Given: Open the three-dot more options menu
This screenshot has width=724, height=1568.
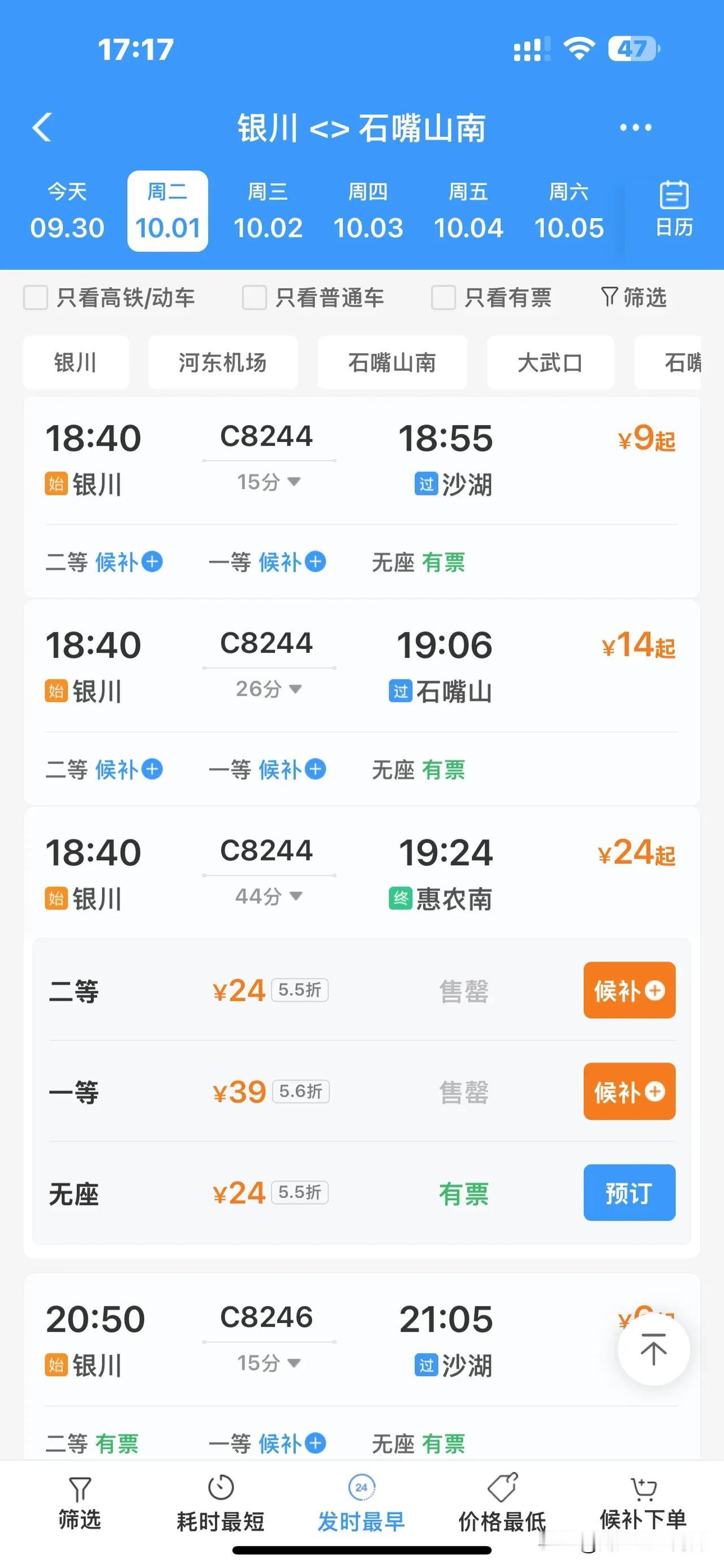Looking at the screenshot, I should coord(635,127).
